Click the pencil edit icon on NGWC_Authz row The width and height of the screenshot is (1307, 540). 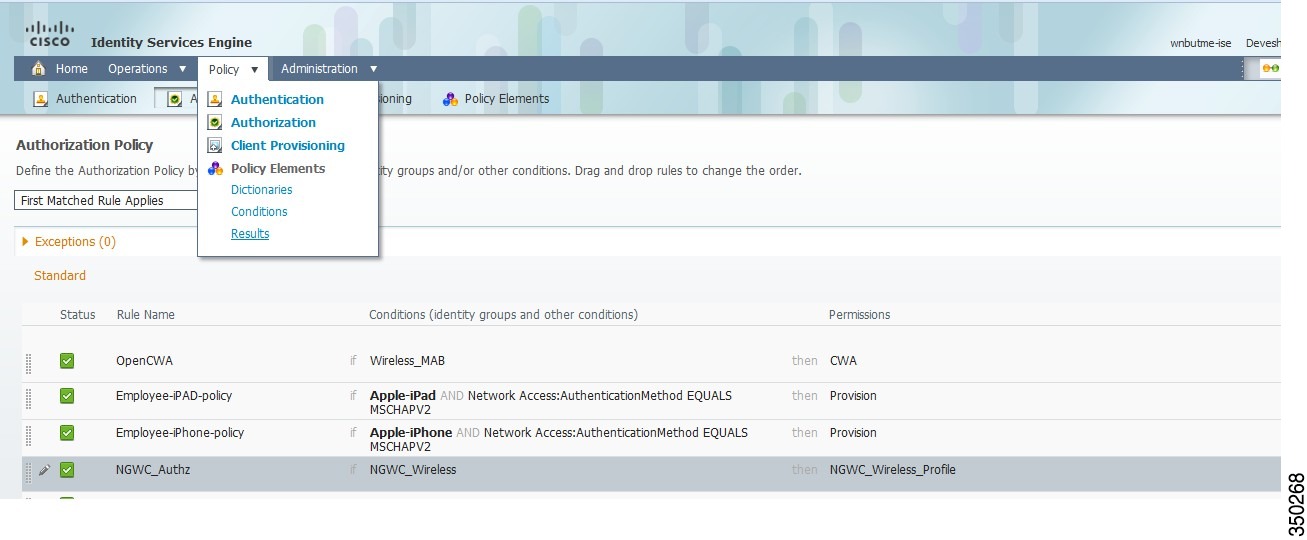pos(44,470)
